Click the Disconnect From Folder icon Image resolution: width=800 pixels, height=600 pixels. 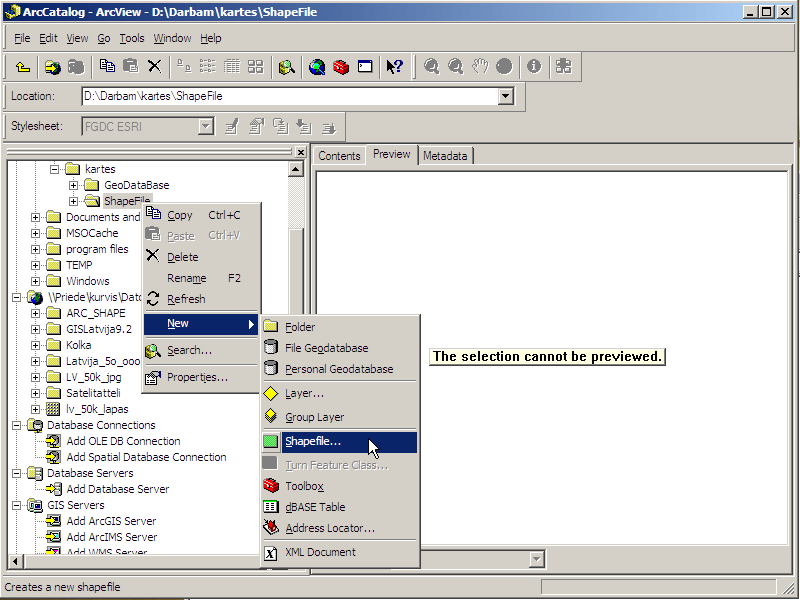click(x=76, y=67)
